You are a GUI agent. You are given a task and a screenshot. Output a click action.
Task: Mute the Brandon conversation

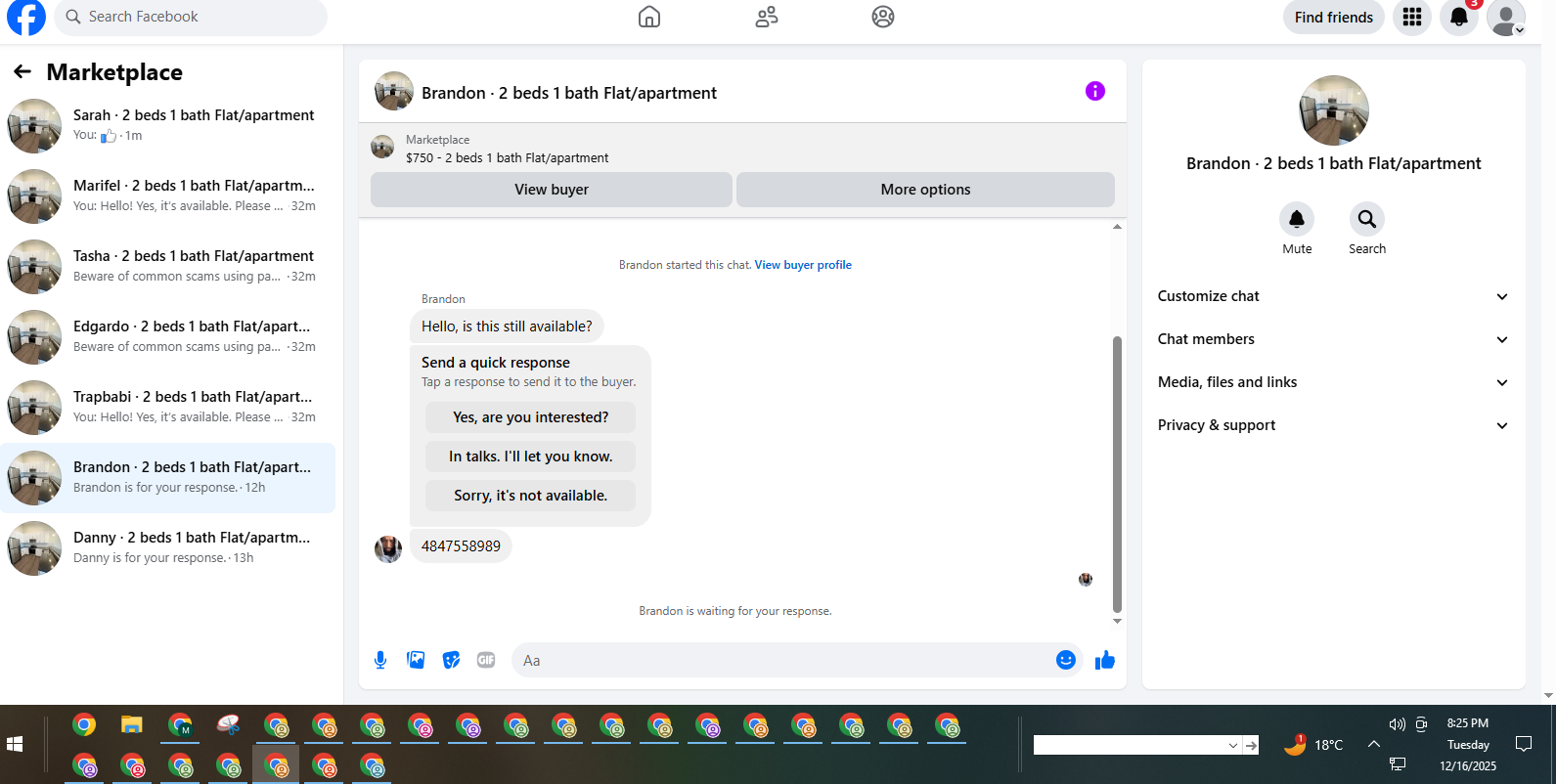point(1297,219)
